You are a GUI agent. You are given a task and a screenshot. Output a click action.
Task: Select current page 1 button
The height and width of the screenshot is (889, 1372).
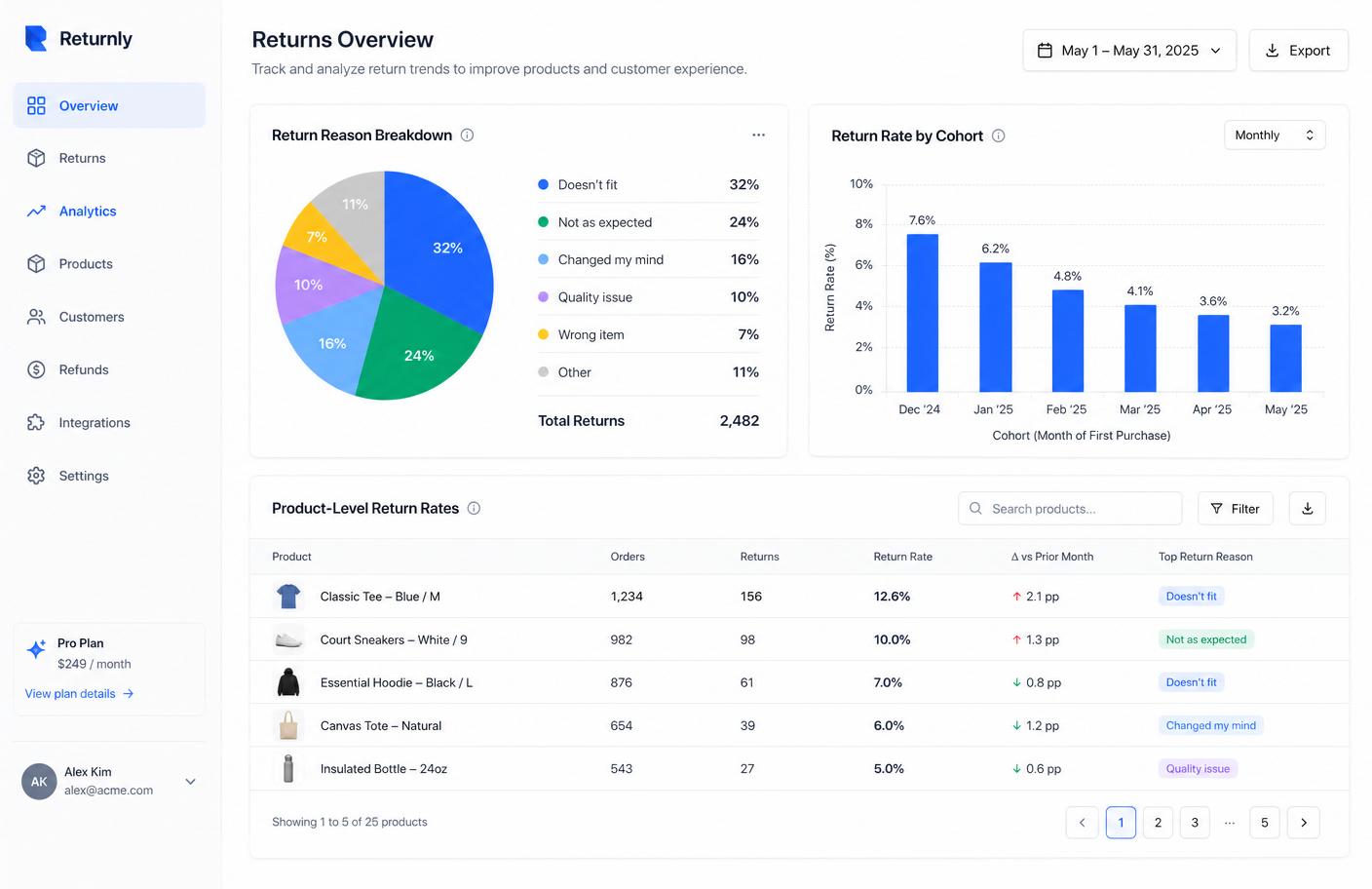pos(1121,822)
